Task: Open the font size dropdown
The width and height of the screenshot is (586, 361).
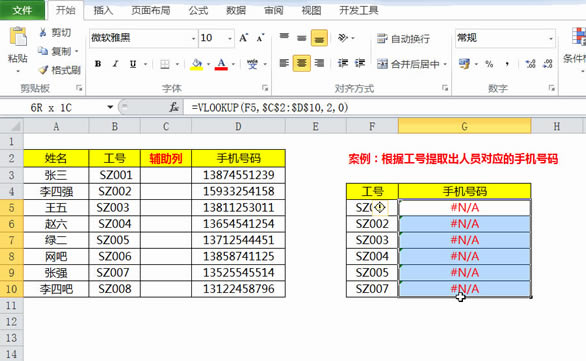Action: pos(230,38)
